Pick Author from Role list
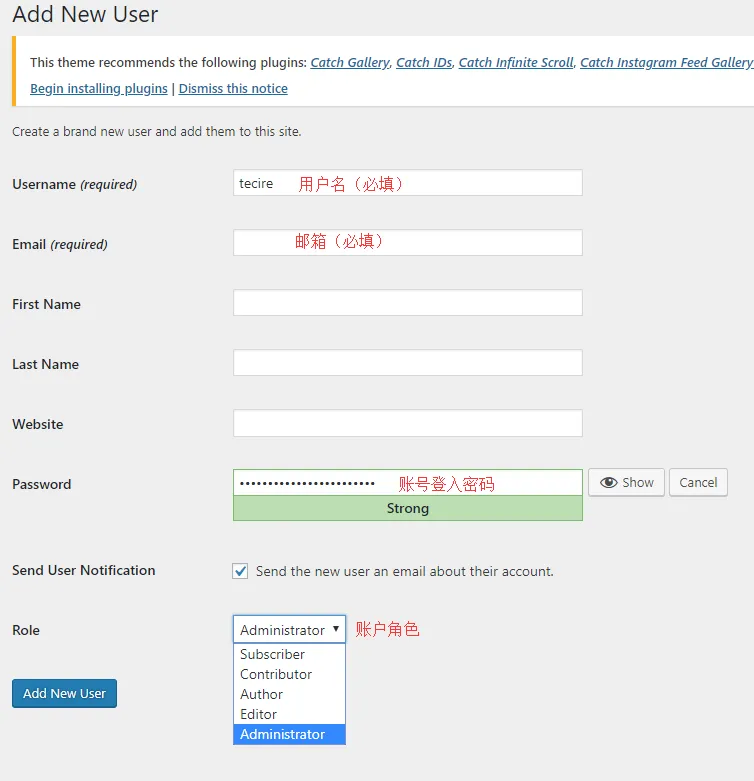 (x=289, y=694)
